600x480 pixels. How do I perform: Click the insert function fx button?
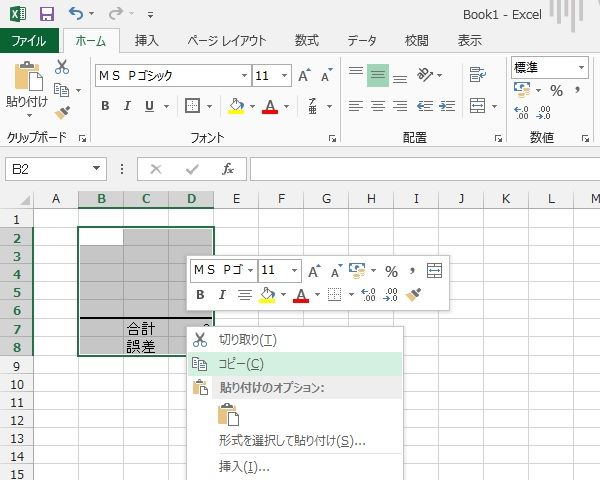click(x=228, y=169)
